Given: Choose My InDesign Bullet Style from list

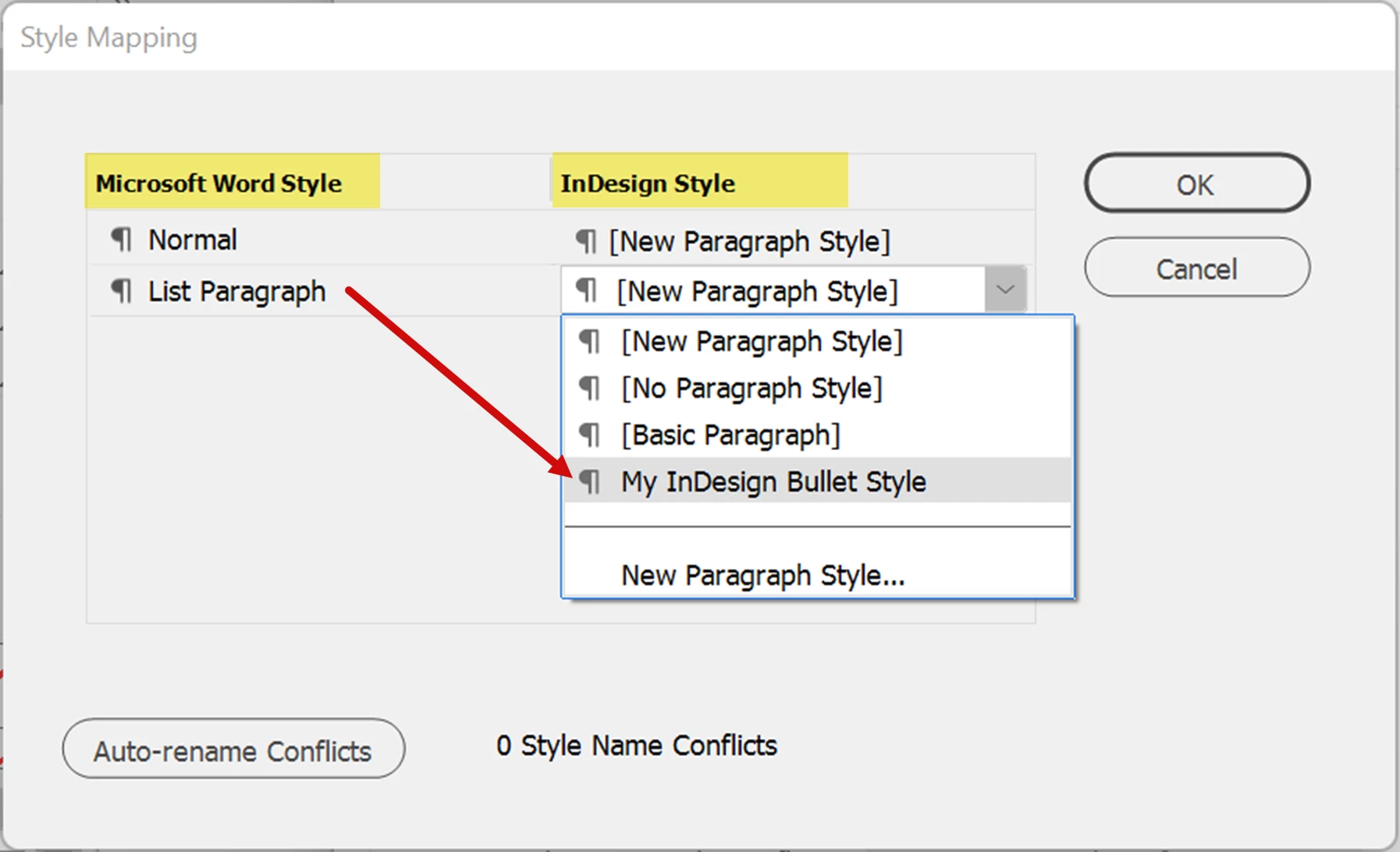Looking at the screenshot, I should (817, 481).
